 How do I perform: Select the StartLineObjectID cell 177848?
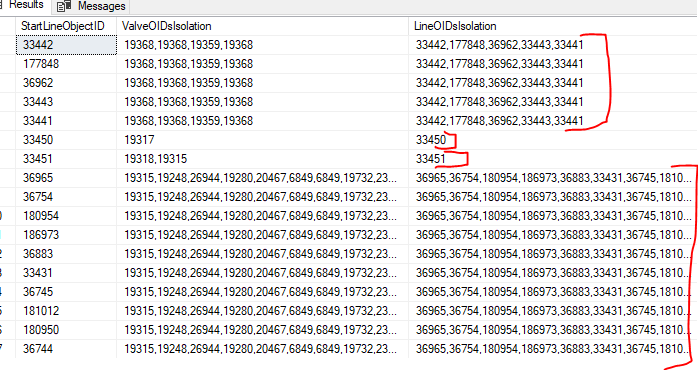[x=66, y=64]
